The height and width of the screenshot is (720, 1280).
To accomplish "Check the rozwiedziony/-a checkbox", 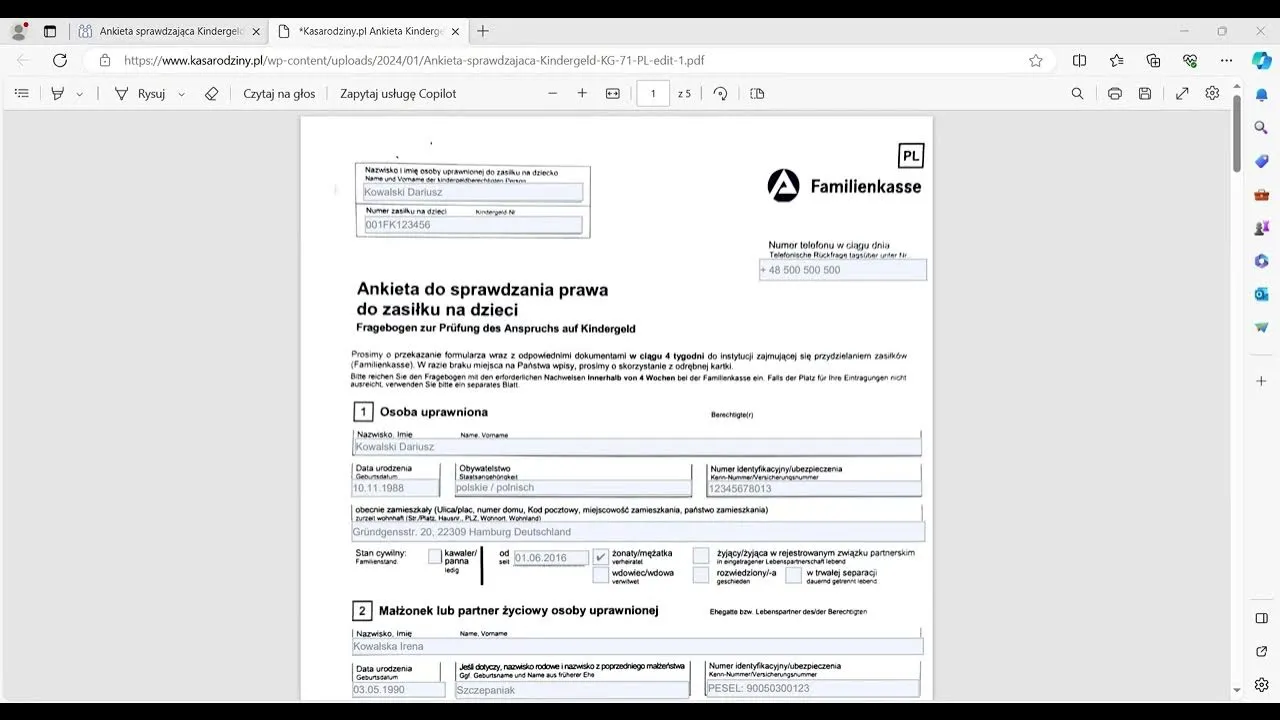I will tap(701, 575).
